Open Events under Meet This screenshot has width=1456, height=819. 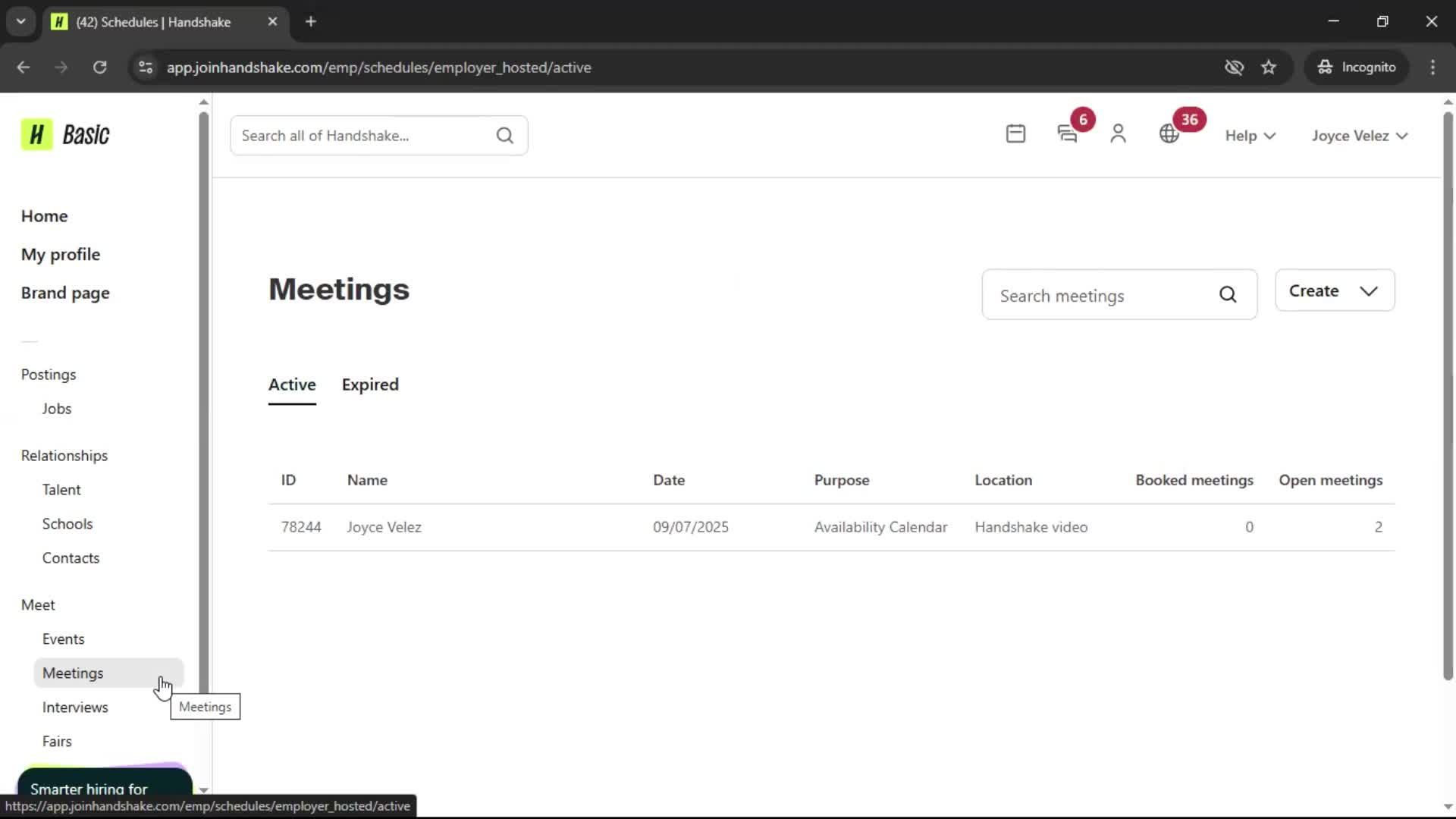click(x=63, y=639)
